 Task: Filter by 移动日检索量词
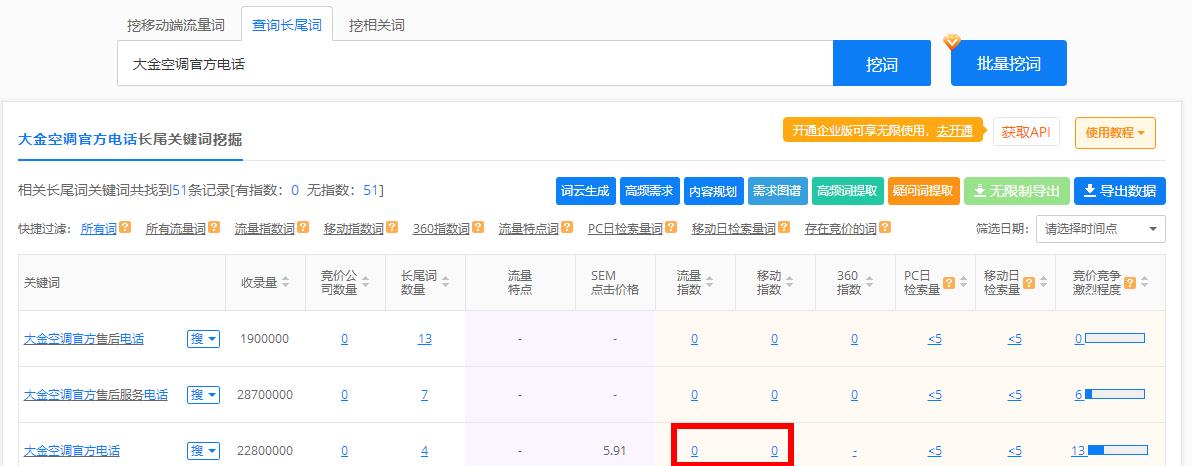(x=734, y=228)
